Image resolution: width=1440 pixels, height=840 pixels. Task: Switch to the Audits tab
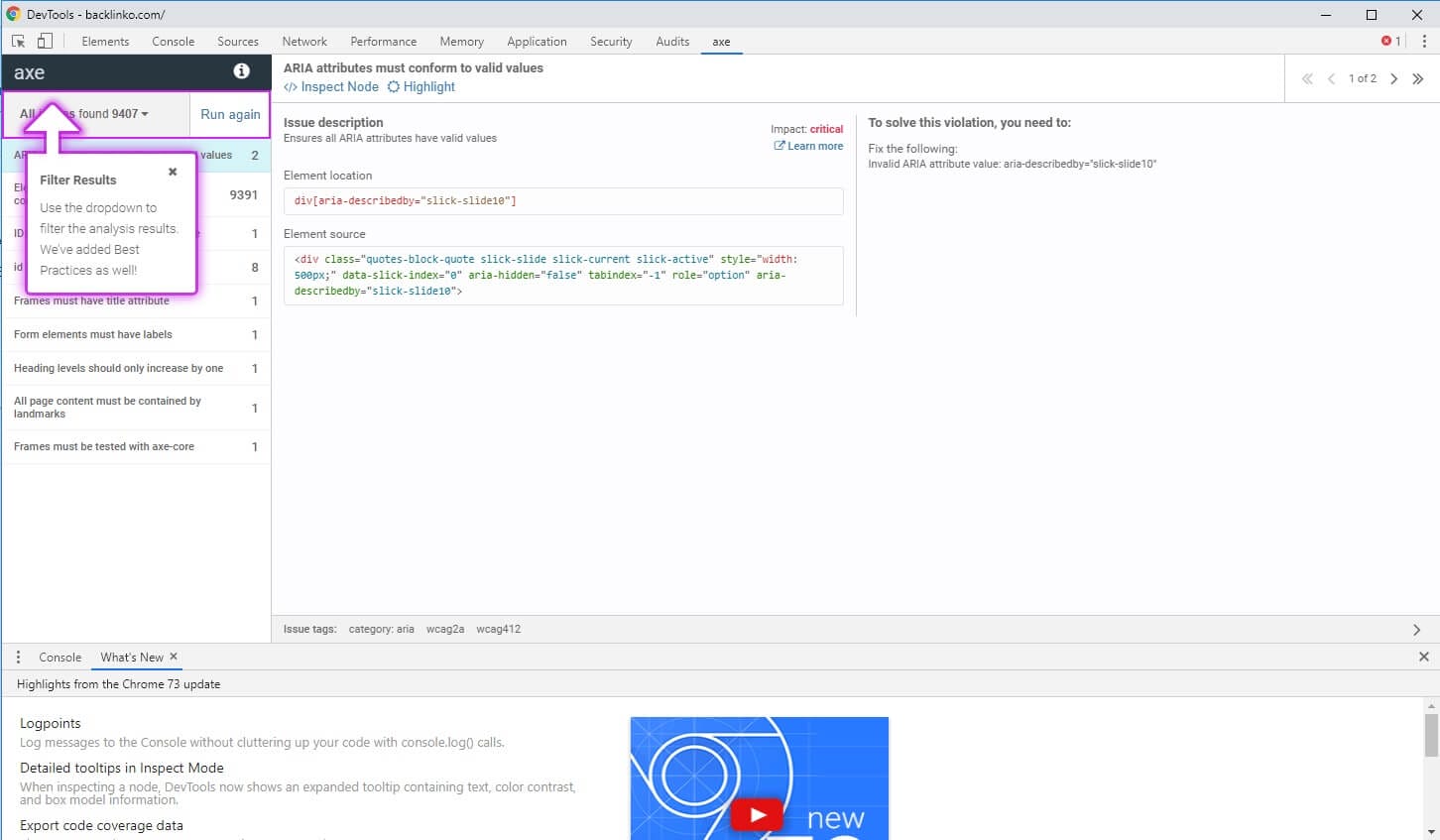pos(672,42)
